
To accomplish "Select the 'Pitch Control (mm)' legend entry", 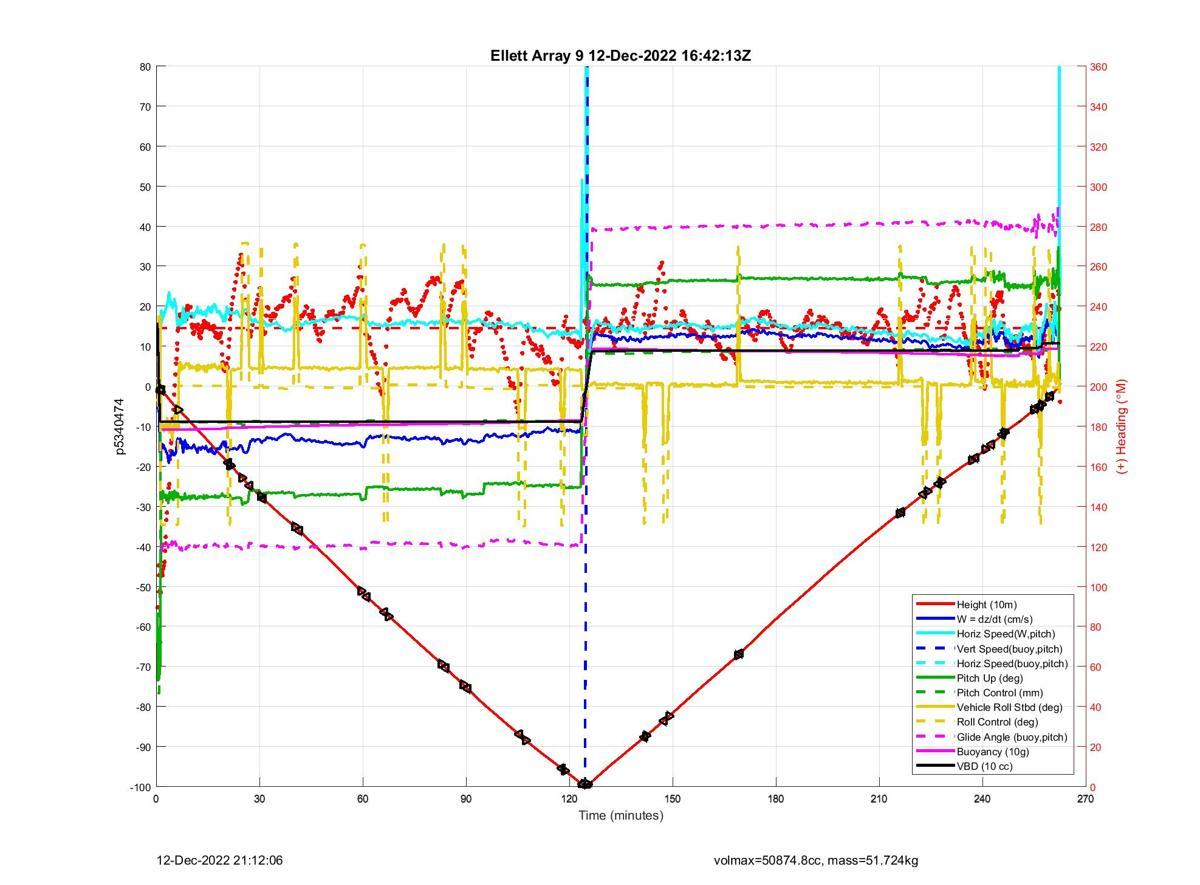I will pyautogui.click(x=1000, y=692).
